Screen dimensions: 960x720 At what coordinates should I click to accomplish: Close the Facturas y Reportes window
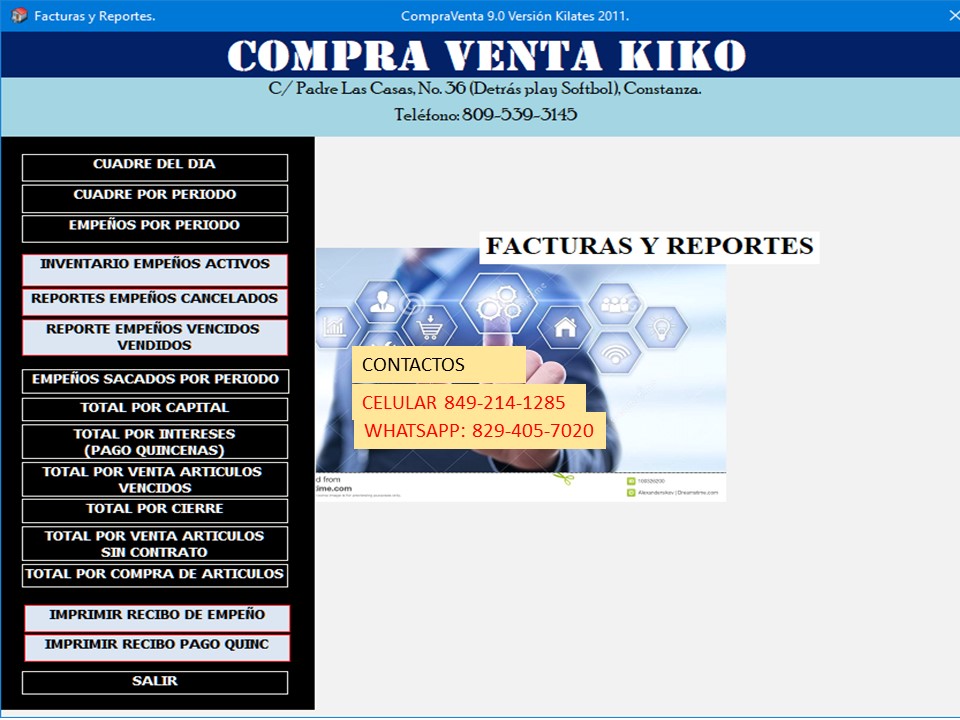(952, 16)
